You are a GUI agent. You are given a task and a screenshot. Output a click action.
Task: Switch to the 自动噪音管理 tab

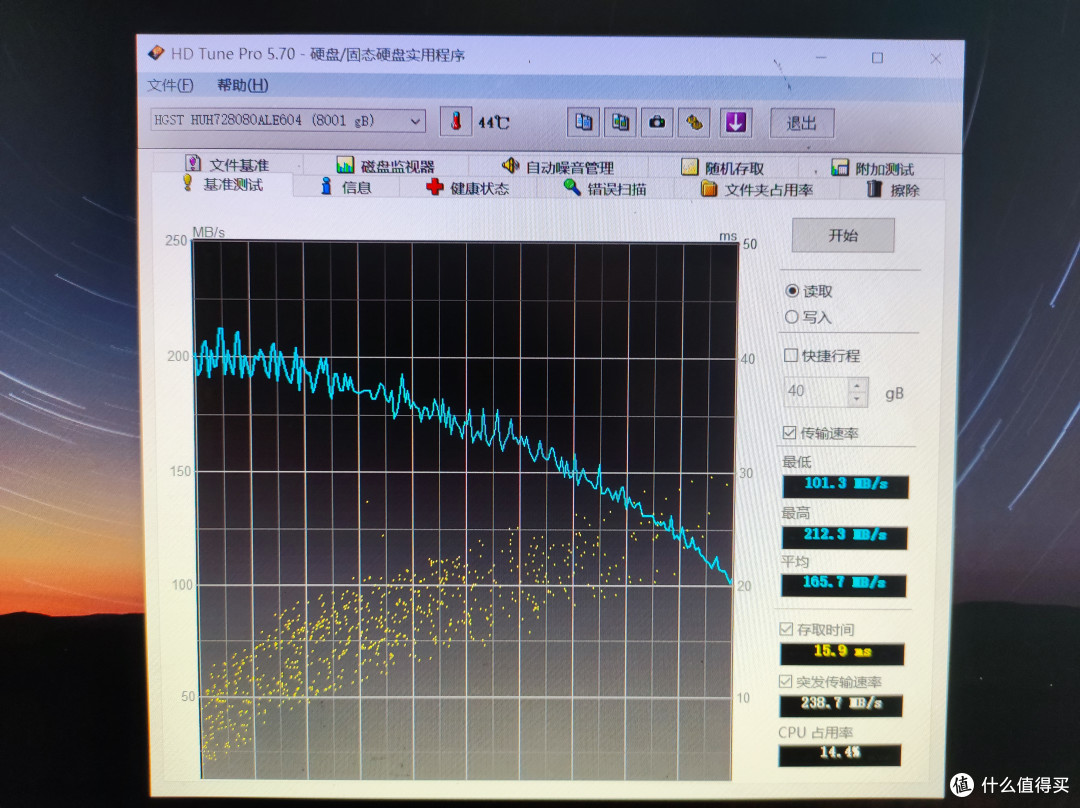click(558, 167)
